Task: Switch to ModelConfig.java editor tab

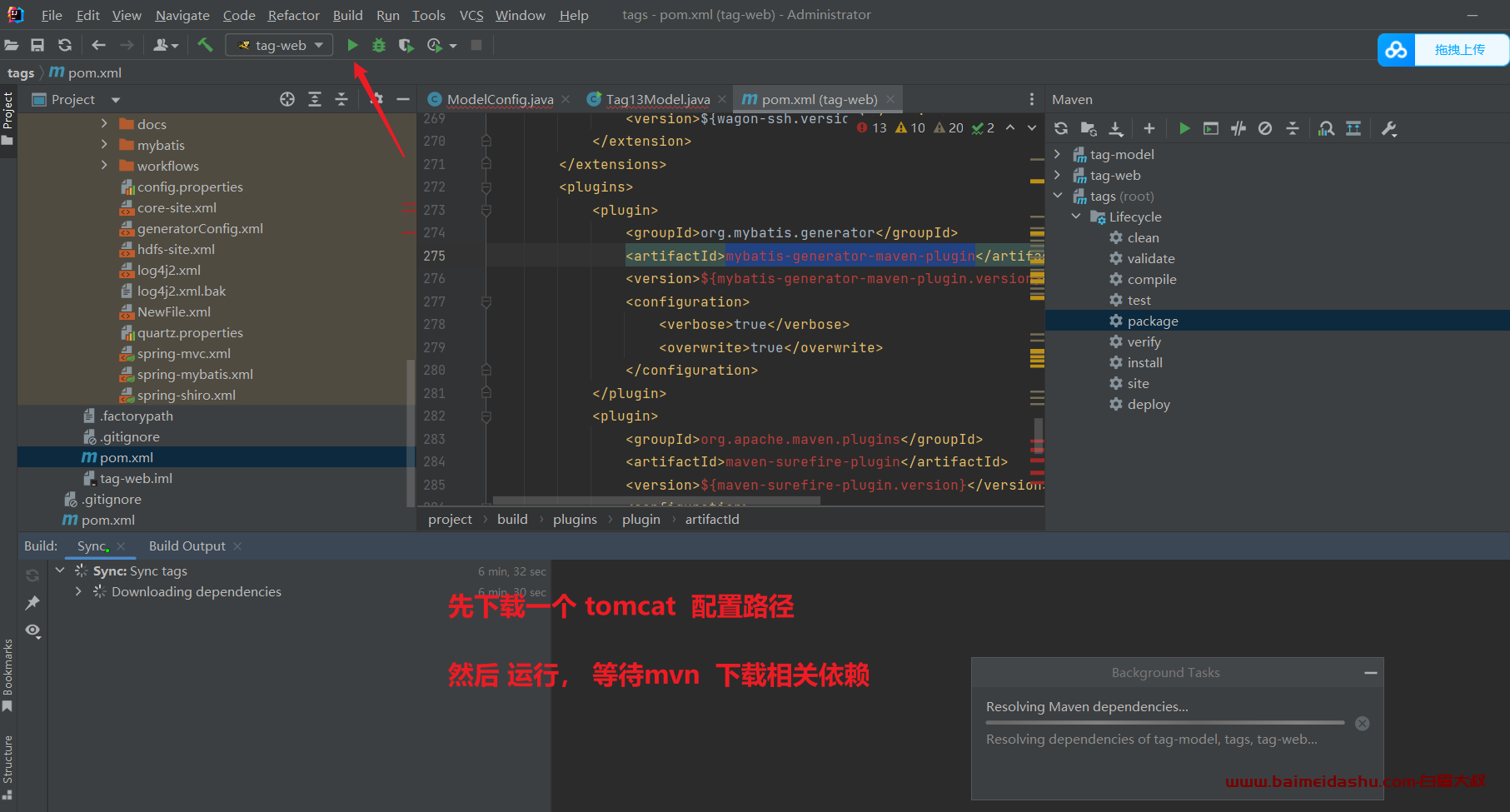Action: click(x=500, y=99)
